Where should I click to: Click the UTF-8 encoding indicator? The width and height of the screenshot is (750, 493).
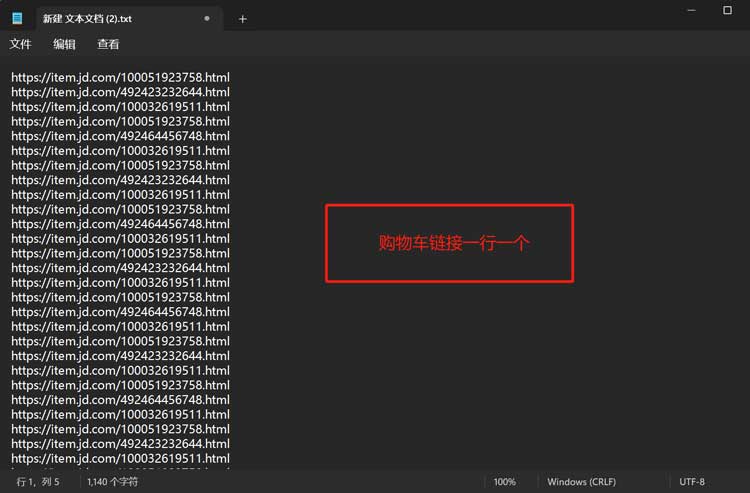692,482
